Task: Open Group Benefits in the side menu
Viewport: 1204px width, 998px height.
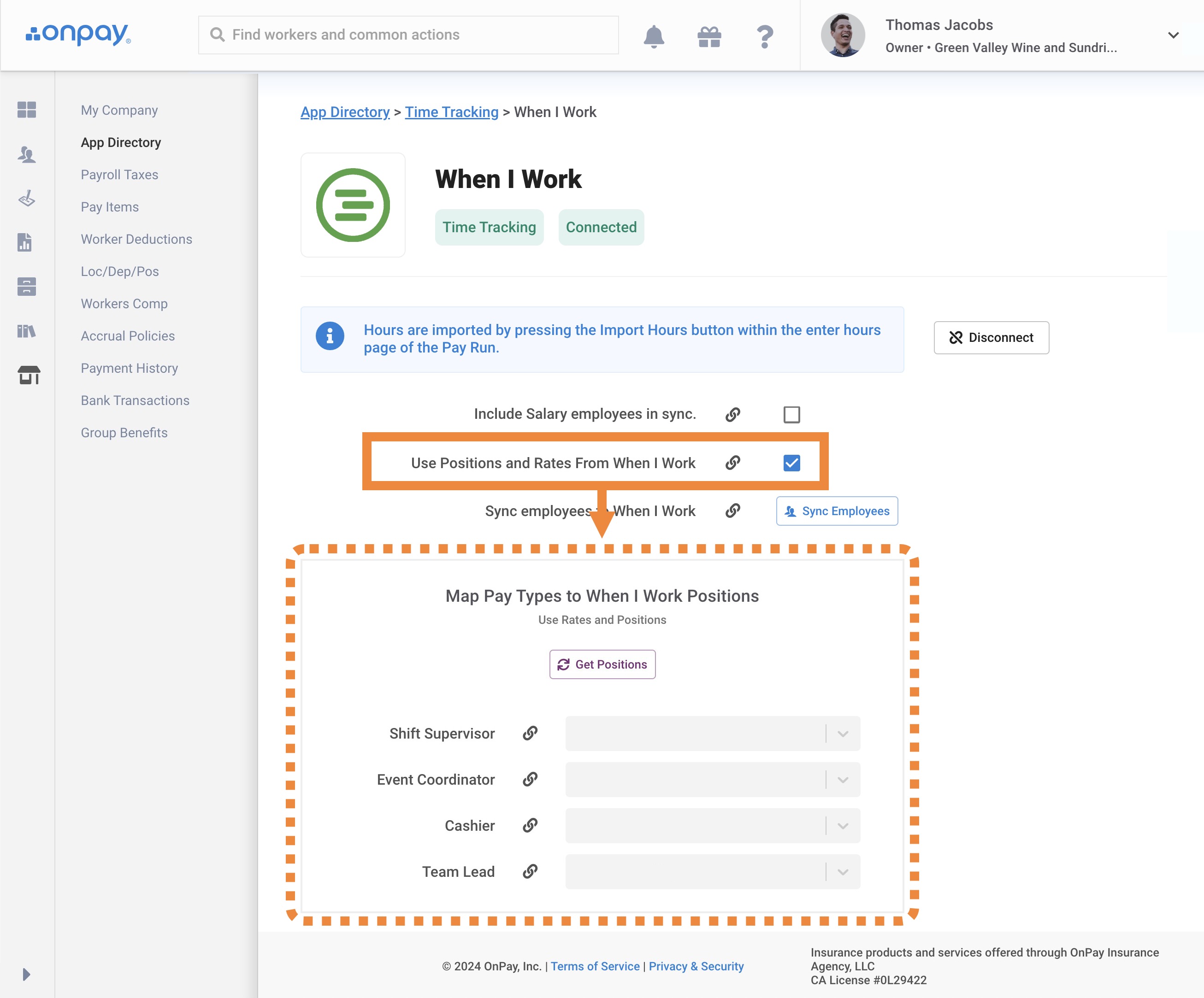Action: pyautogui.click(x=124, y=432)
